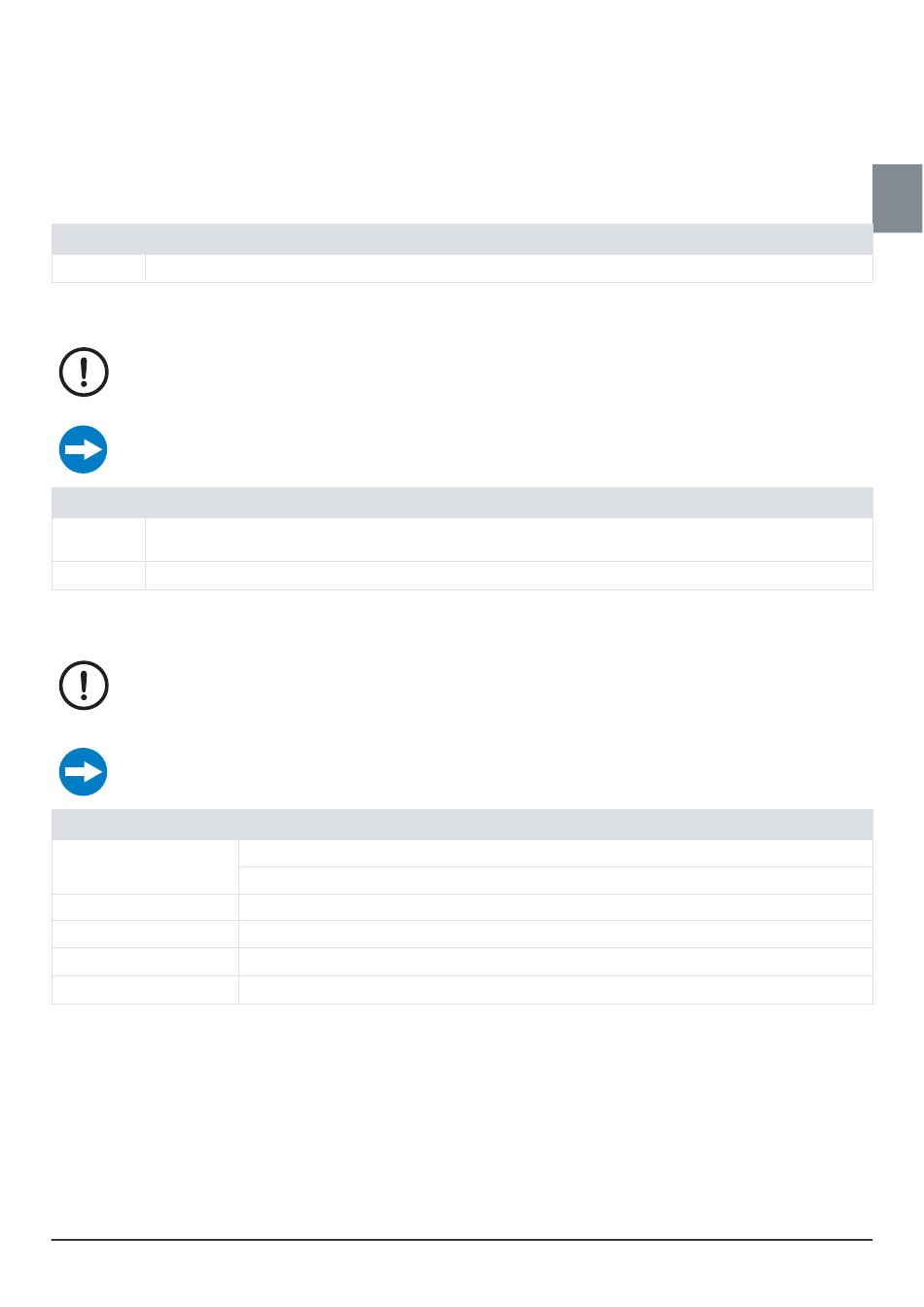Select the narrow label cell in the first table

pyautogui.click(x=98, y=268)
